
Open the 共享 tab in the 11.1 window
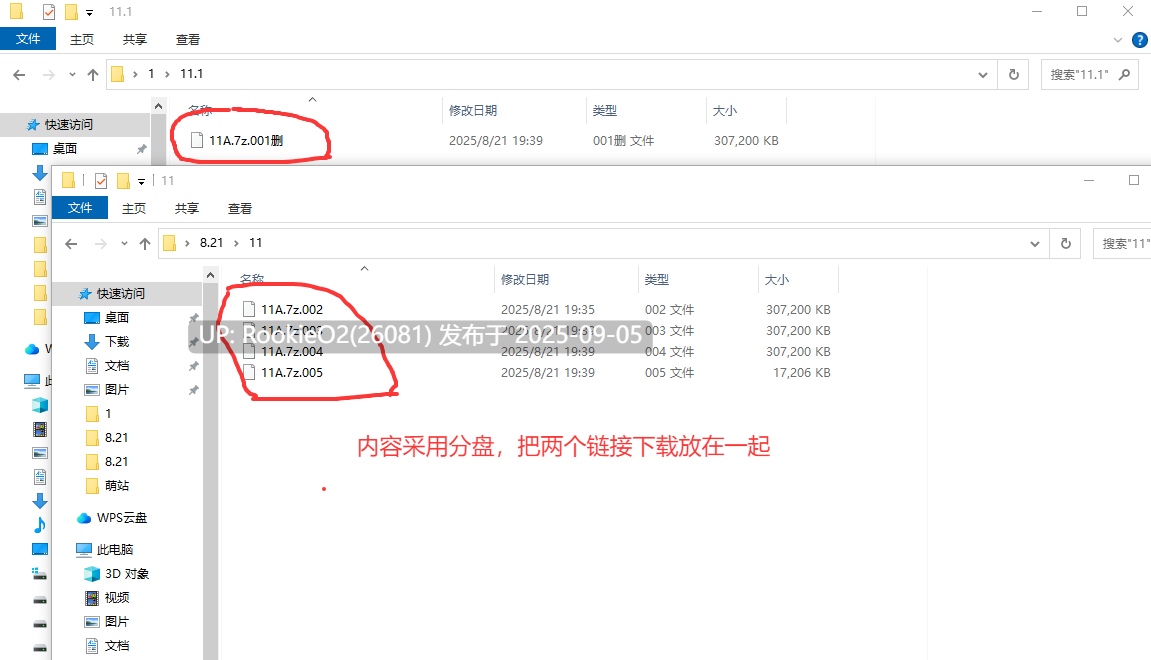[x=134, y=40]
